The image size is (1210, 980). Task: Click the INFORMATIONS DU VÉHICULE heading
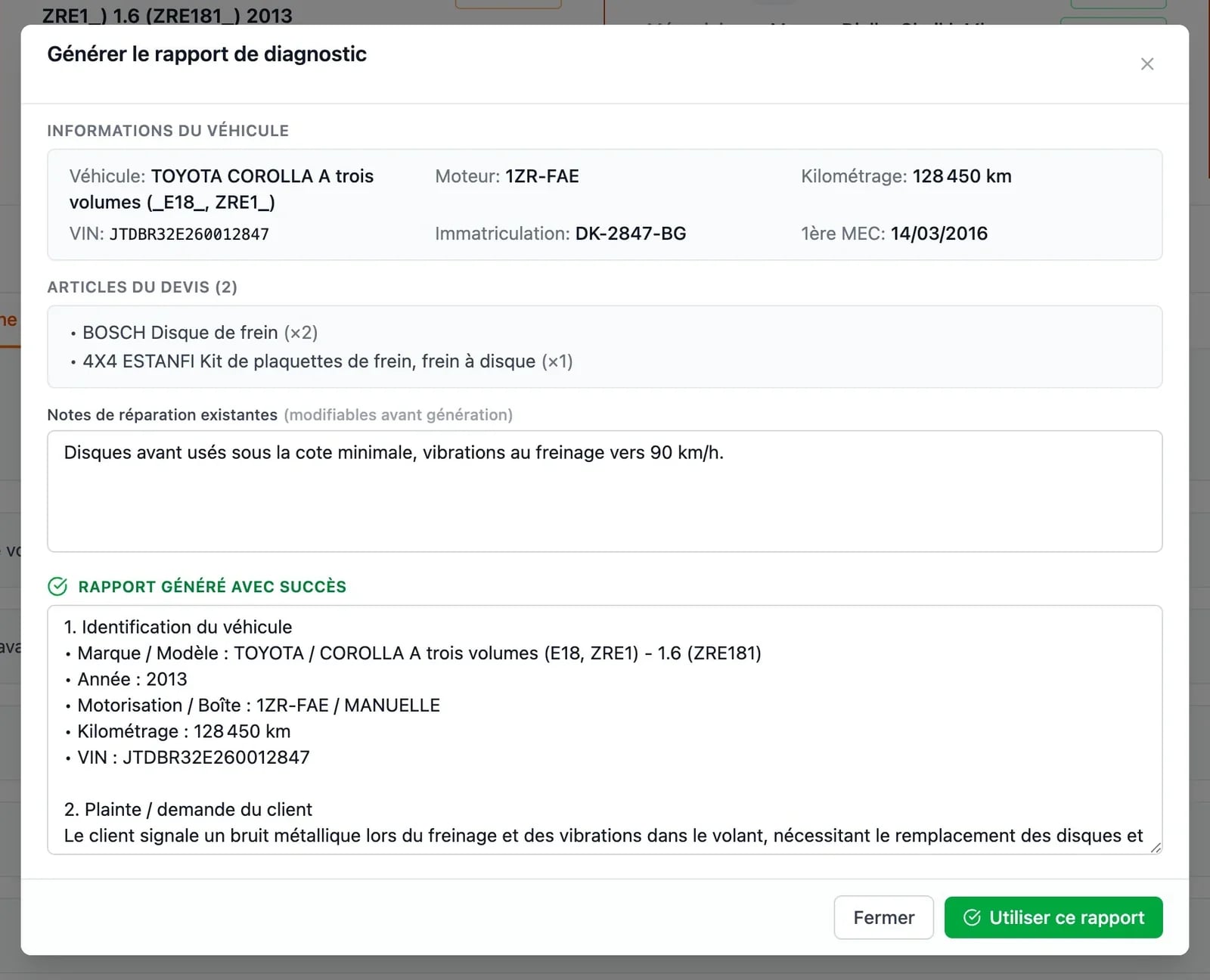pyautogui.click(x=168, y=131)
